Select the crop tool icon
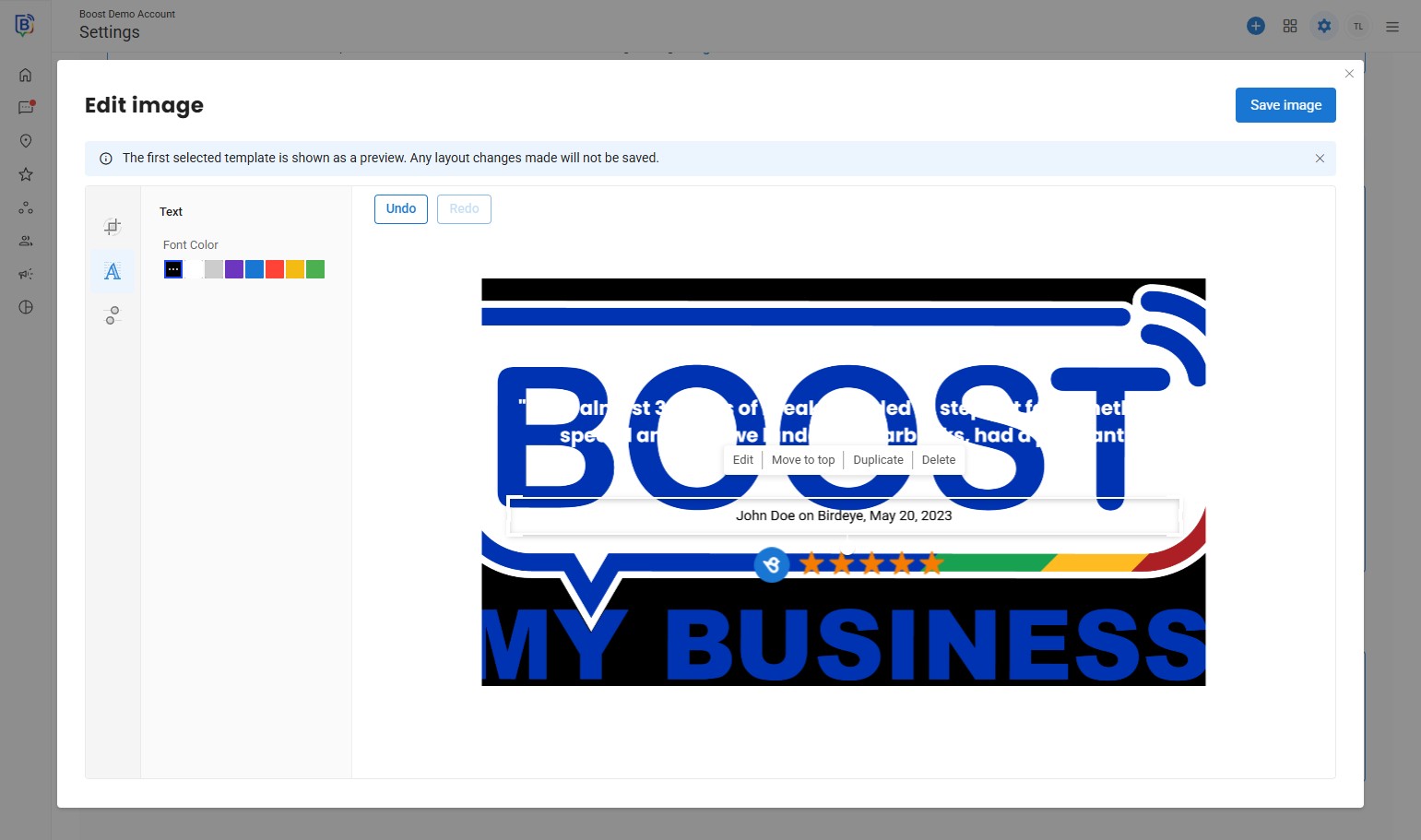The height and width of the screenshot is (840, 1421). [x=112, y=227]
